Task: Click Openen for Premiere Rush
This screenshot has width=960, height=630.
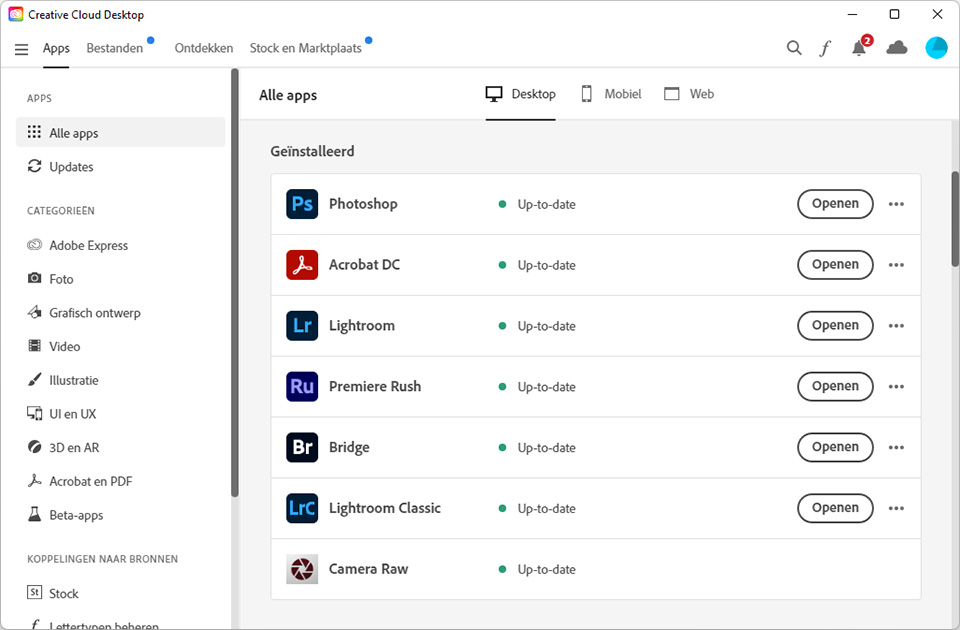Action: [x=835, y=386]
